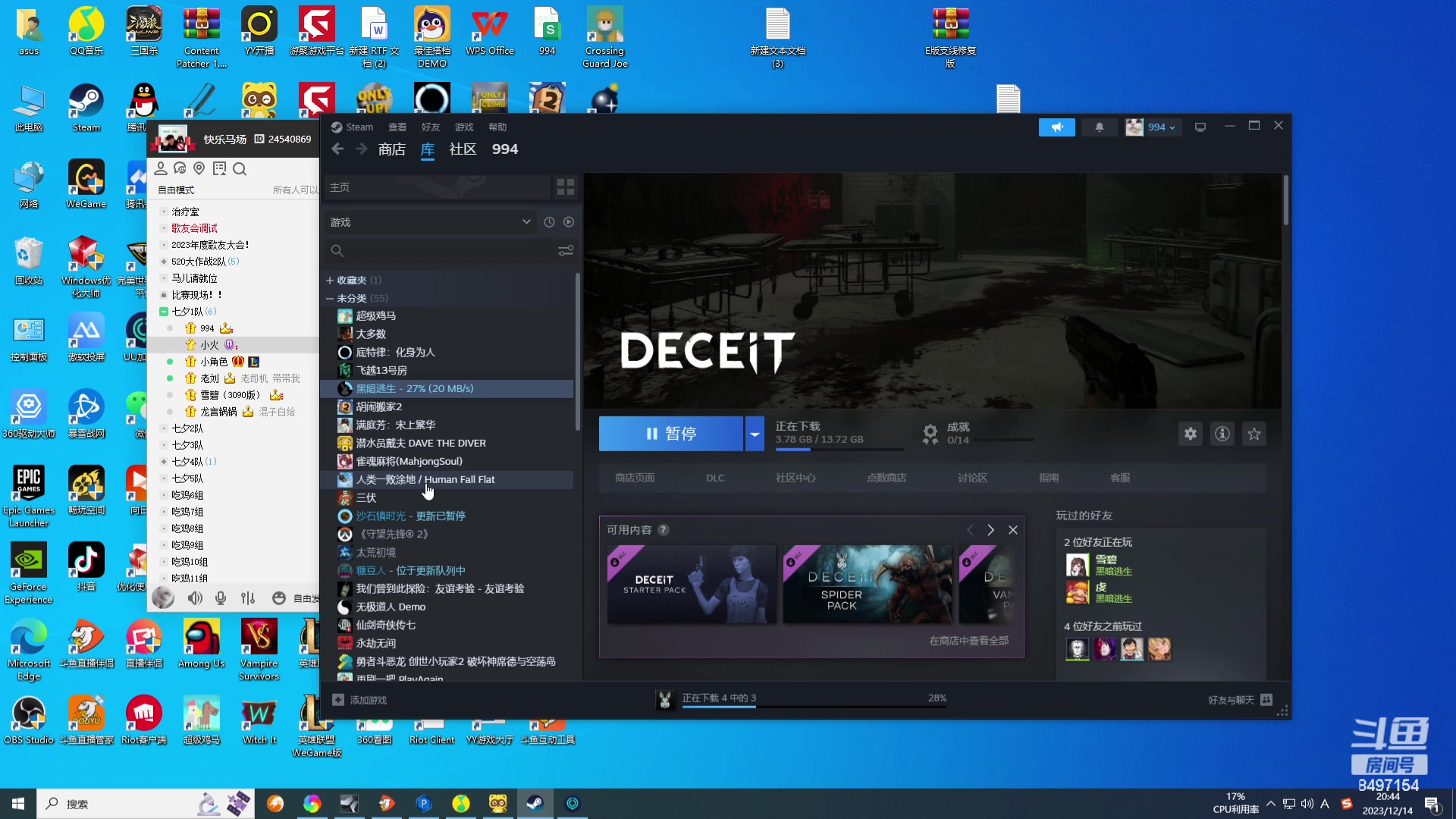
Task: Click the Steam announcements megaphone icon
Action: [1056, 127]
